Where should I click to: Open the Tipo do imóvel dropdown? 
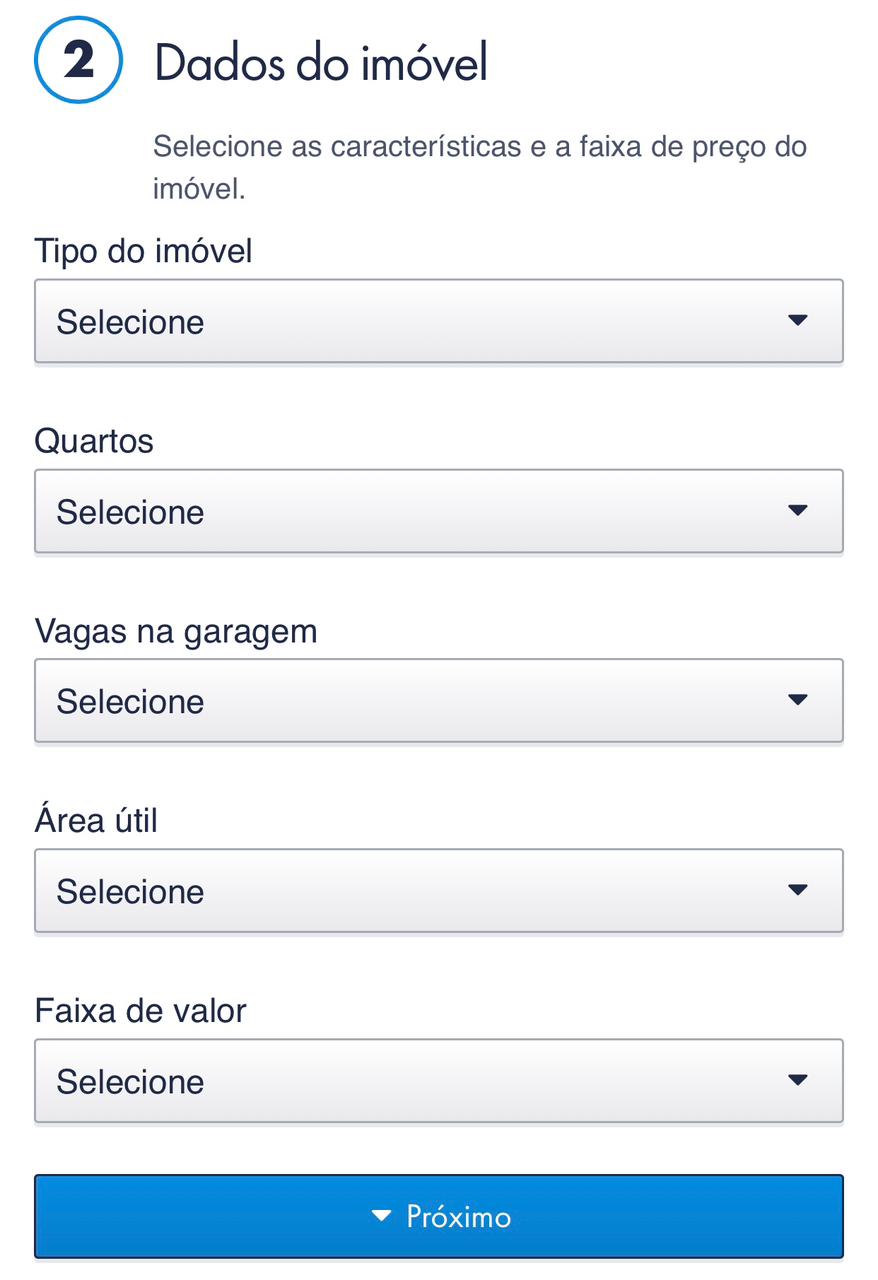(438, 321)
